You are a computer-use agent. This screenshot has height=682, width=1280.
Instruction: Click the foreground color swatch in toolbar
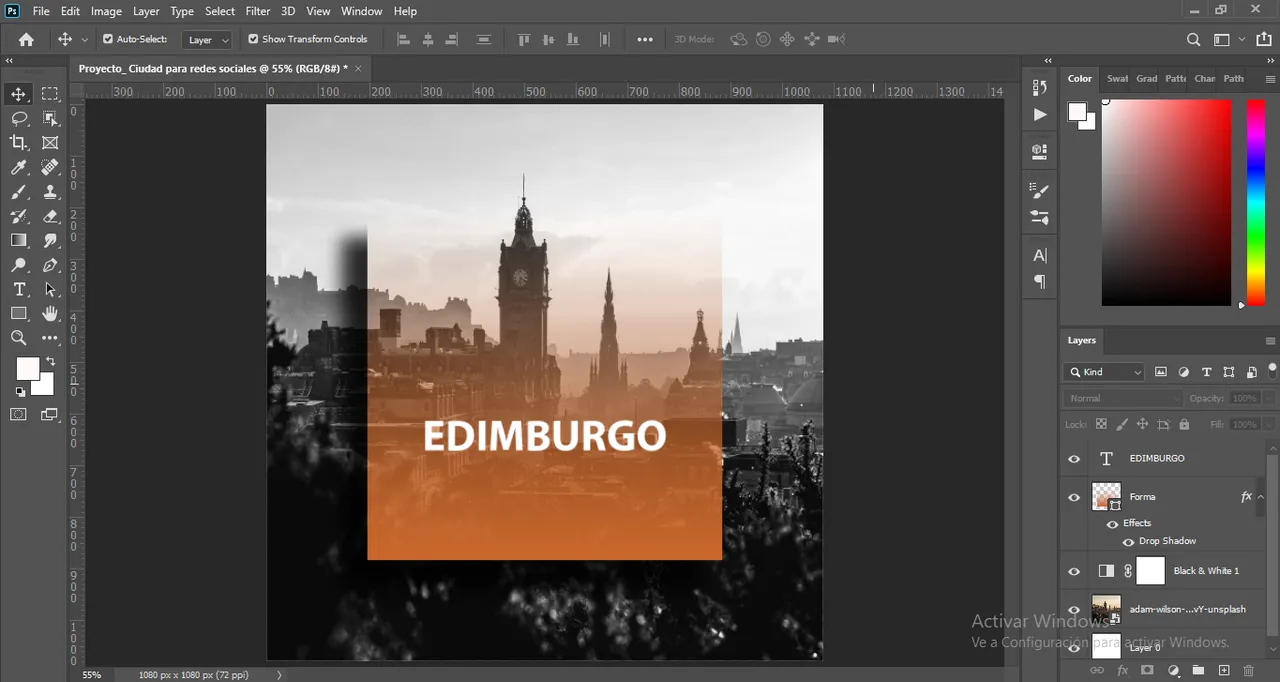click(27, 369)
